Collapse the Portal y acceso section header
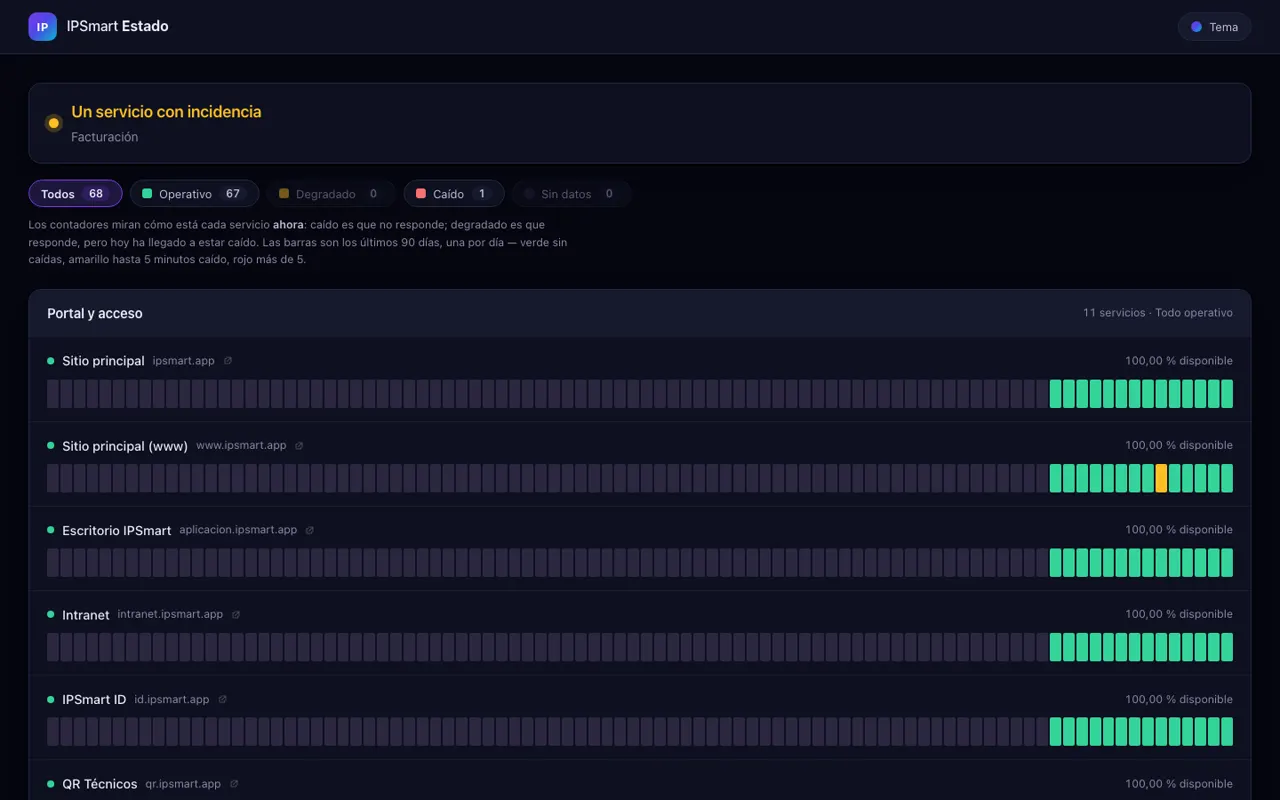This screenshot has width=1280, height=800. 640,313
